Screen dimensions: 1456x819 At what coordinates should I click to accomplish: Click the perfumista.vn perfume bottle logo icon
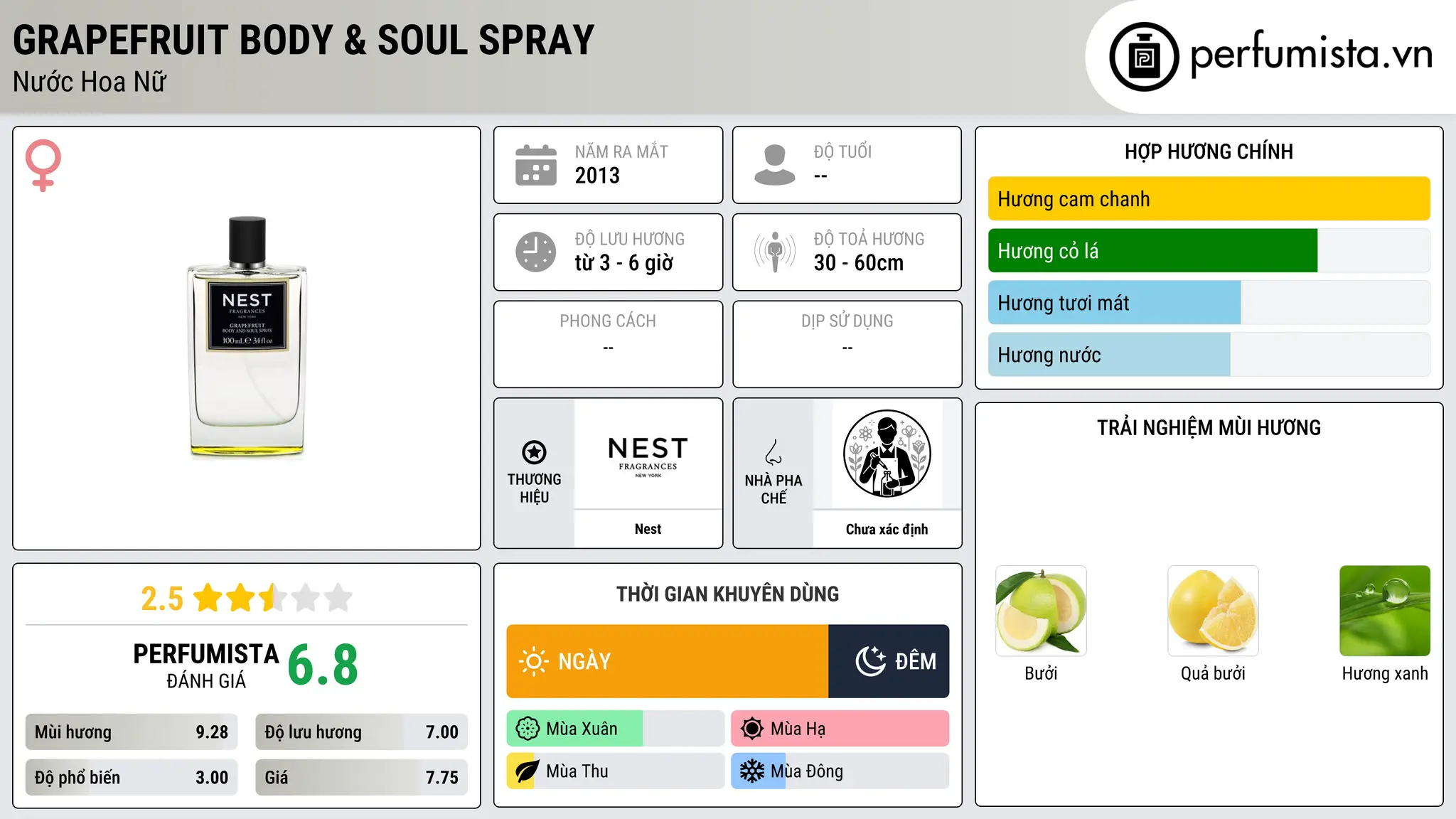(x=1144, y=57)
